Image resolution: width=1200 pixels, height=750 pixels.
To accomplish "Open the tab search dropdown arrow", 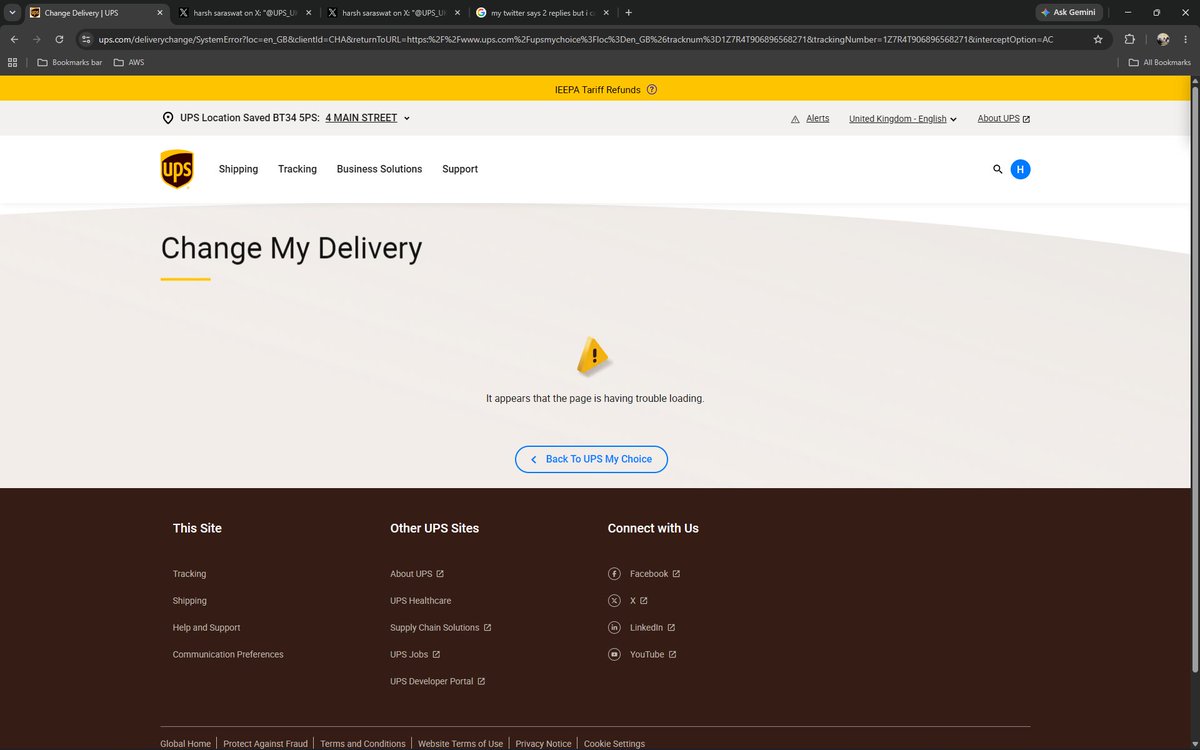I will pyautogui.click(x=11, y=13).
